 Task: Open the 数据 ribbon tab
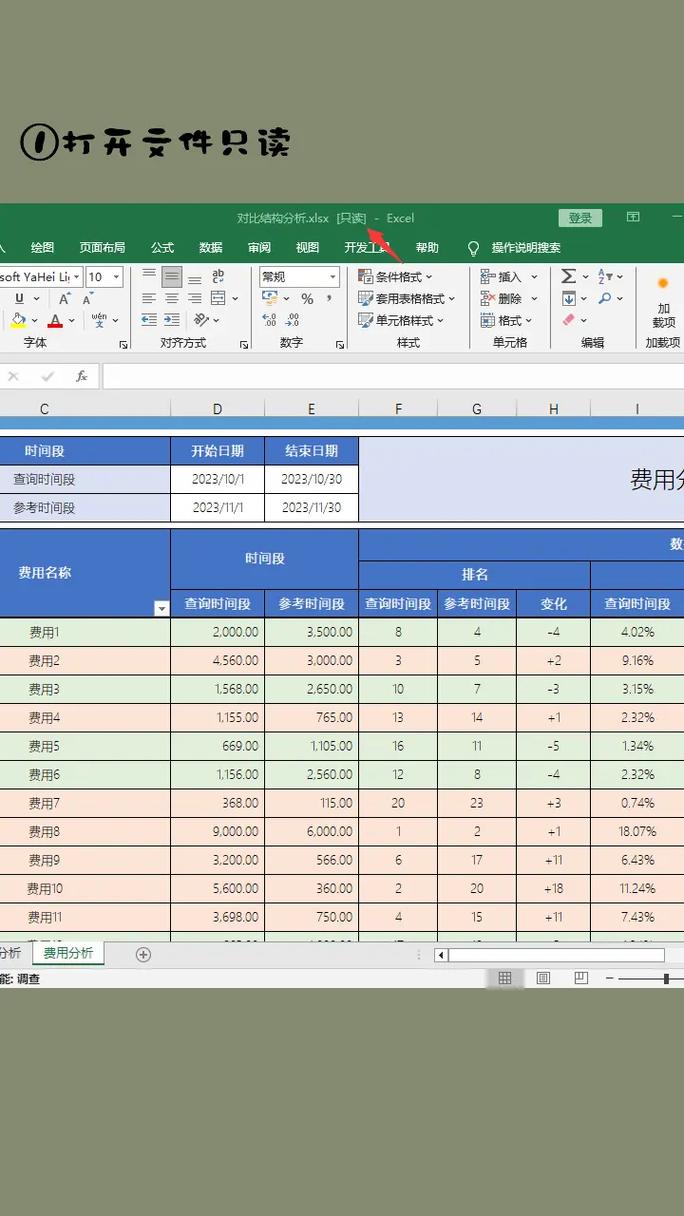(x=211, y=248)
